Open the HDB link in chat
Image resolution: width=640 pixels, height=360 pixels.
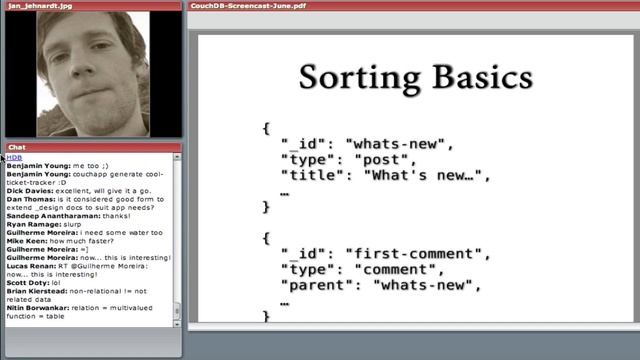coord(14,158)
